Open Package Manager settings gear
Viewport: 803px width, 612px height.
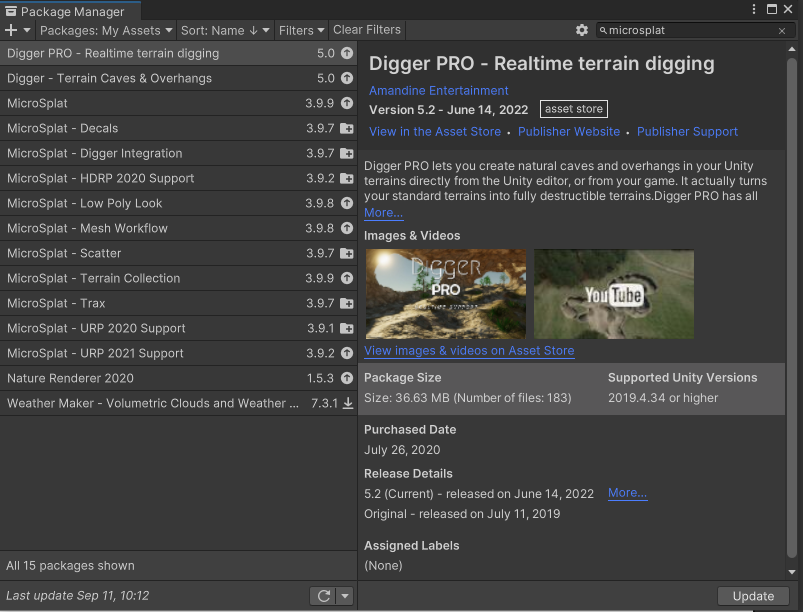pyautogui.click(x=582, y=30)
